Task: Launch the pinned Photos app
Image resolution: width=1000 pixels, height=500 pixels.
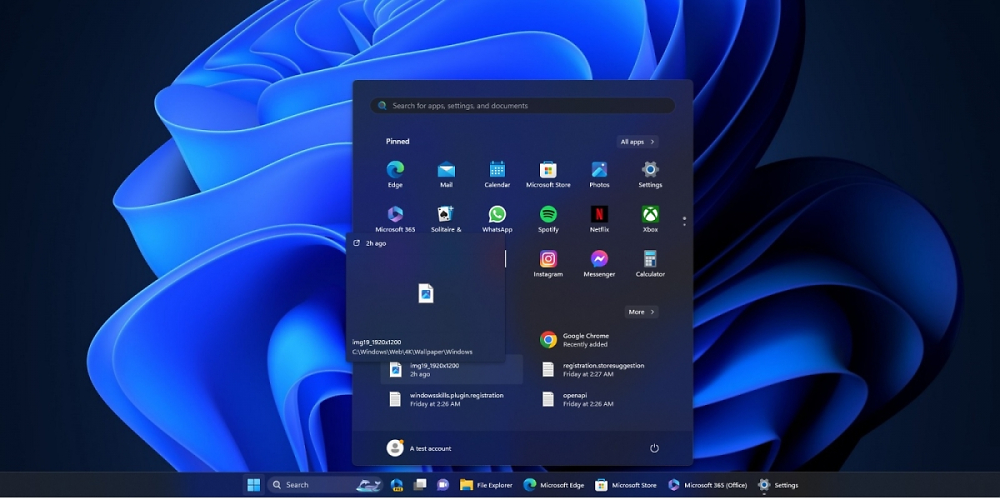Action: [599, 174]
